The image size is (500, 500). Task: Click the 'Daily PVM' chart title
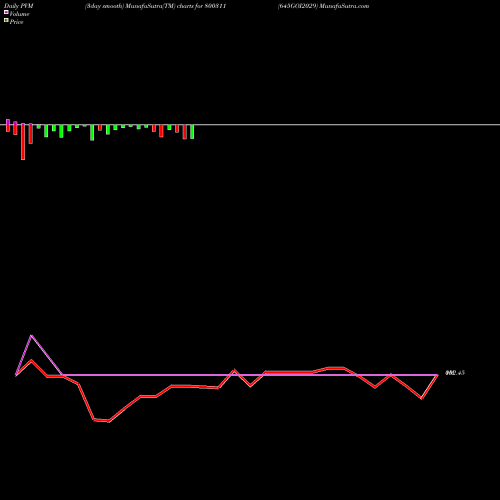pos(19,6)
